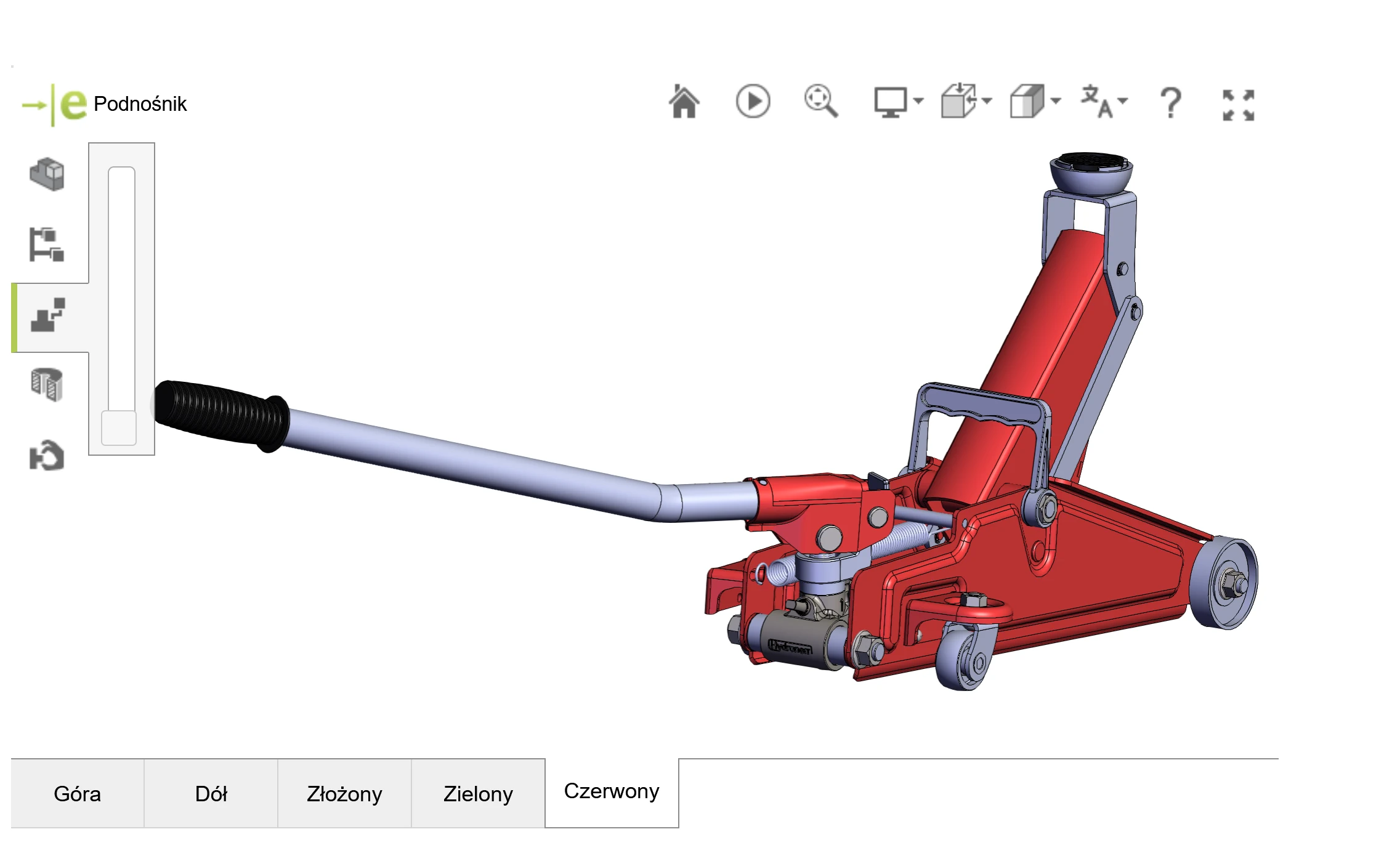Open the display monitor dropdown arrow
Viewport: 1400px width, 845px height.
(918, 100)
